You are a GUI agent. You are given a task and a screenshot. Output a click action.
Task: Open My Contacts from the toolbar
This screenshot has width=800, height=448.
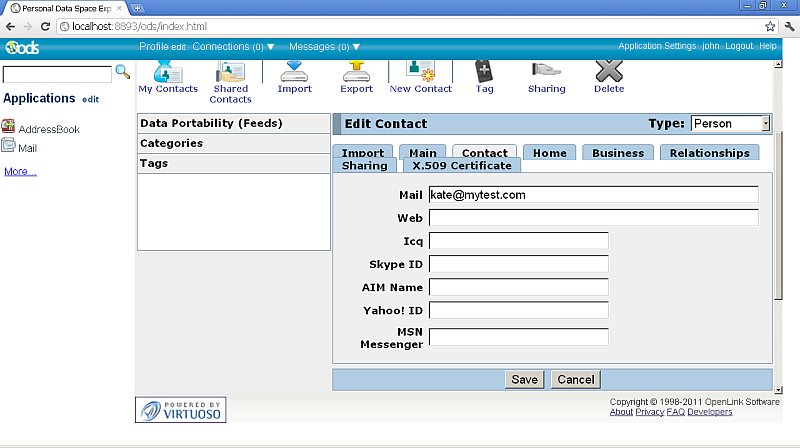[x=168, y=74]
